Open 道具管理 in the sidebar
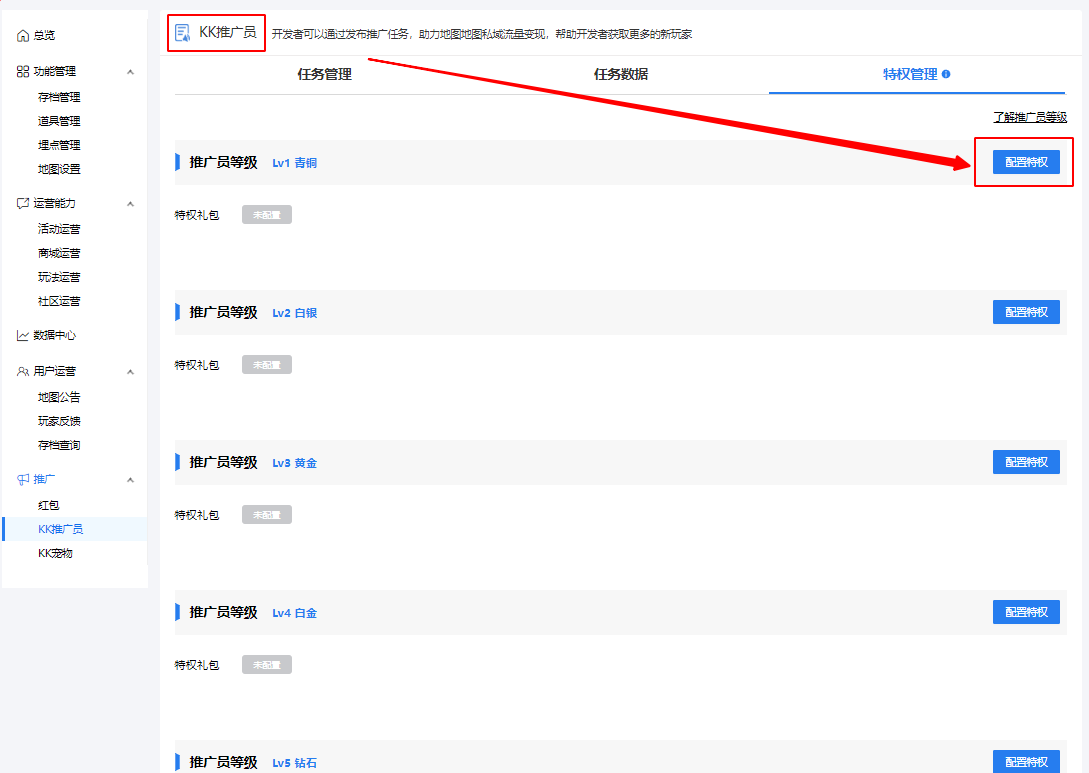Screen dimensions: 1089x773 [x=59, y=121]
